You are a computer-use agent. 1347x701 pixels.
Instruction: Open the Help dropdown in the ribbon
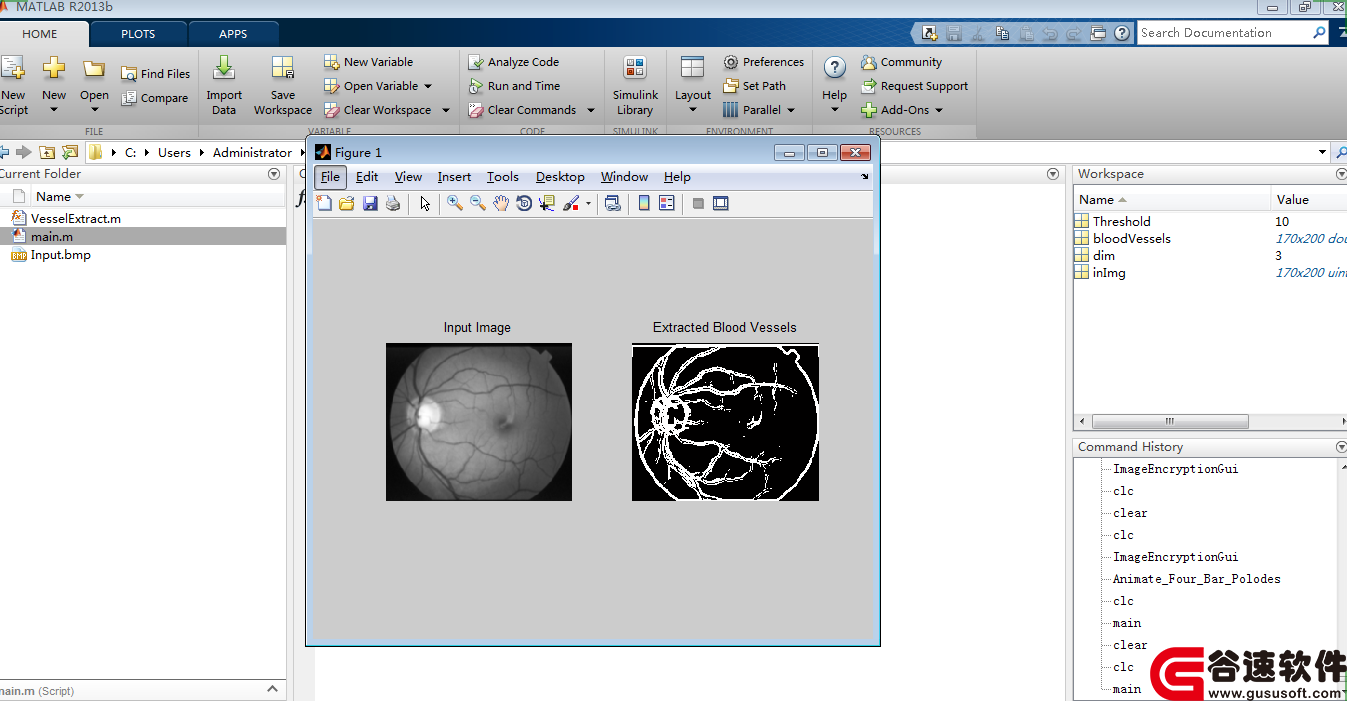click(x=835, y=85)
